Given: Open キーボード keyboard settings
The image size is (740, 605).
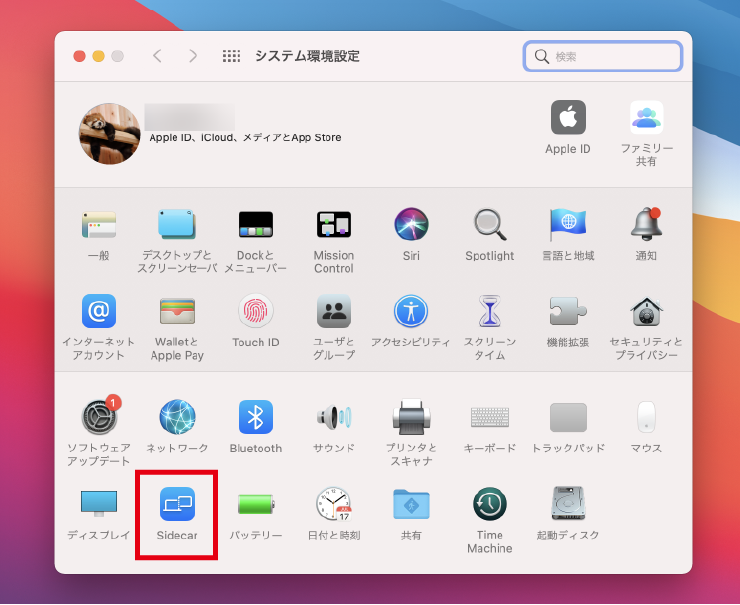Looking at the screenshot, I should coord(490,418).
